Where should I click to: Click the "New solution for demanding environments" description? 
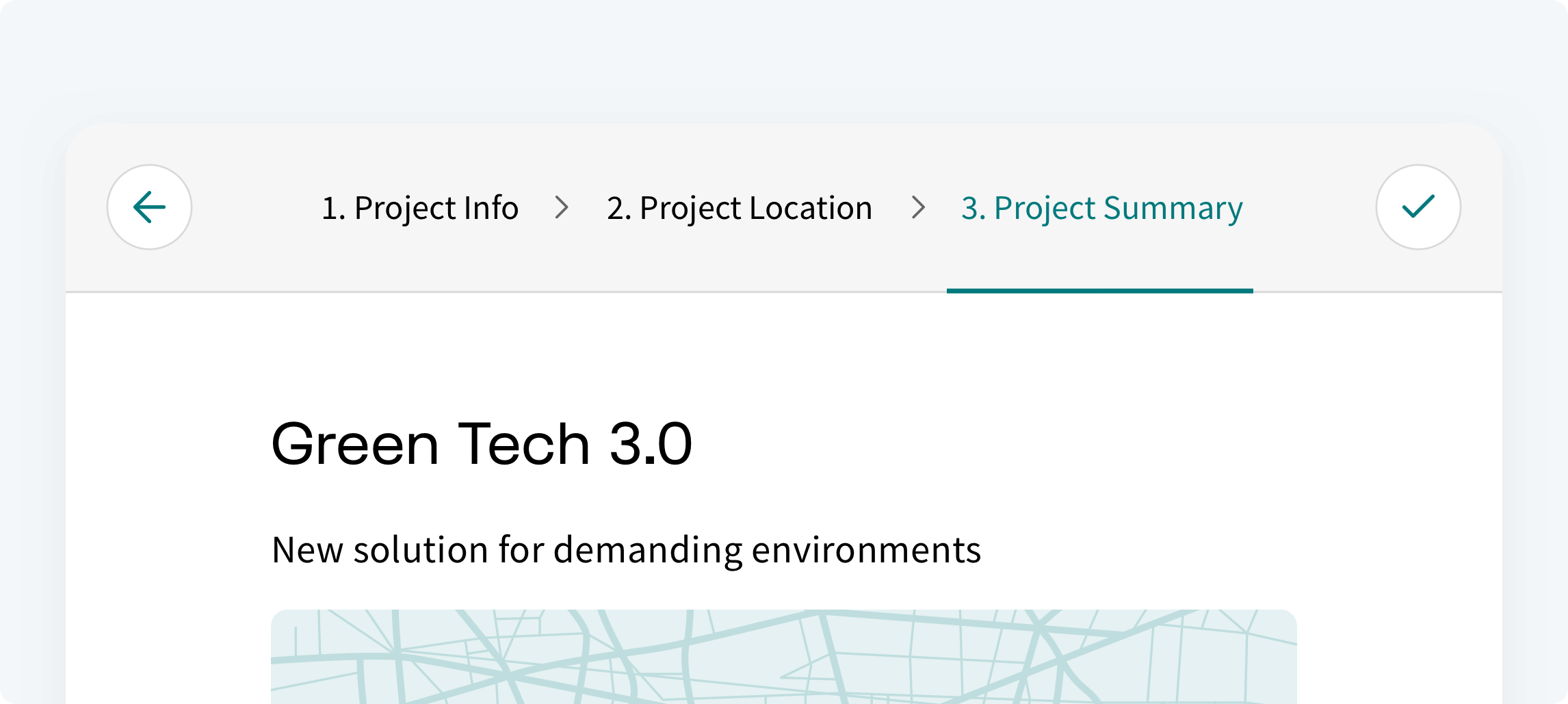coord(626,550)
